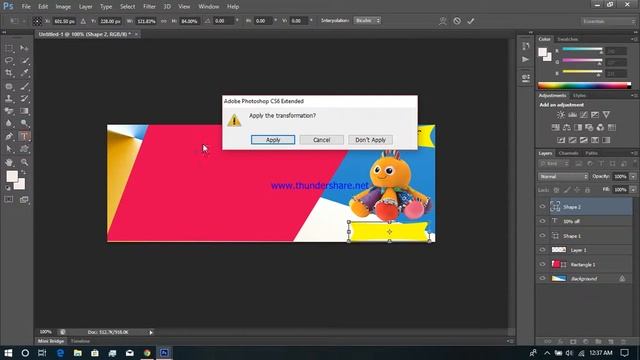The height and width of the screenshot is (360, 640).
Task: Select the Horizontal Type tool
Action: [24, 136]
